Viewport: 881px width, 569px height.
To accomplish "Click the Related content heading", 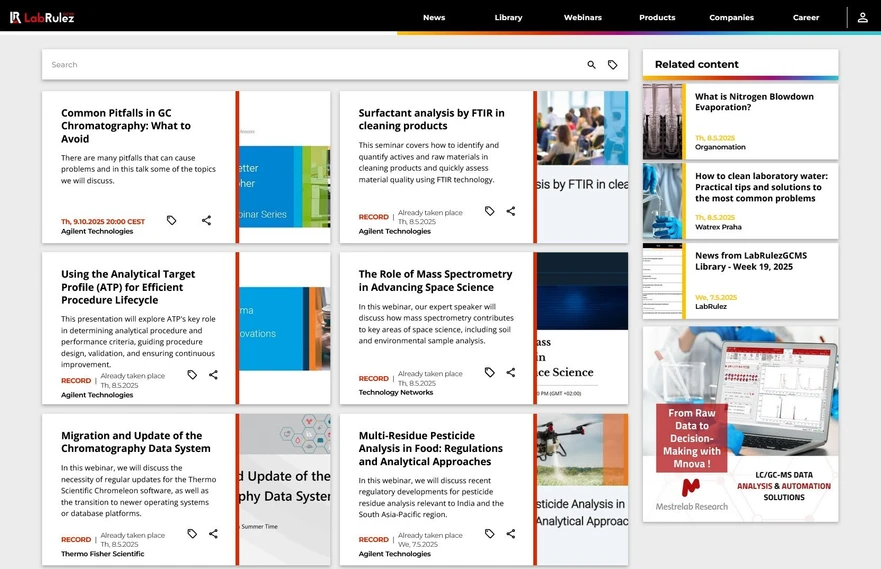I will [x=697, y=64].
